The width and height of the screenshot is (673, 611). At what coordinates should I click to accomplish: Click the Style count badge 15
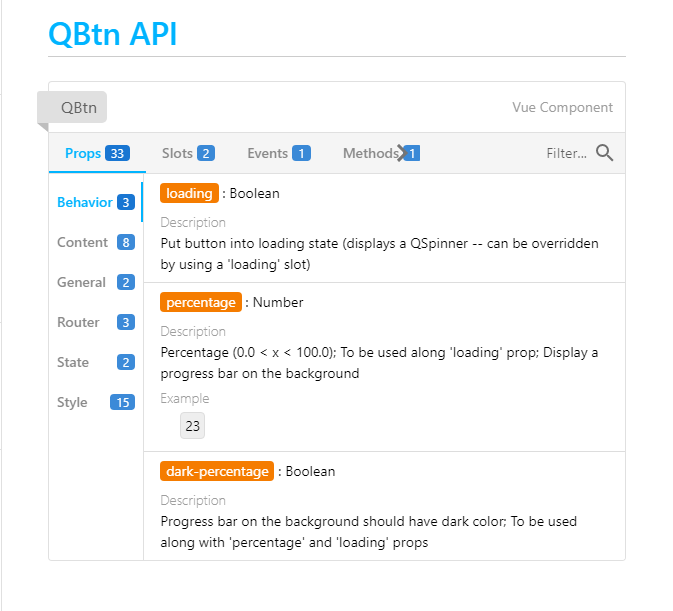(x=122, y=402)
